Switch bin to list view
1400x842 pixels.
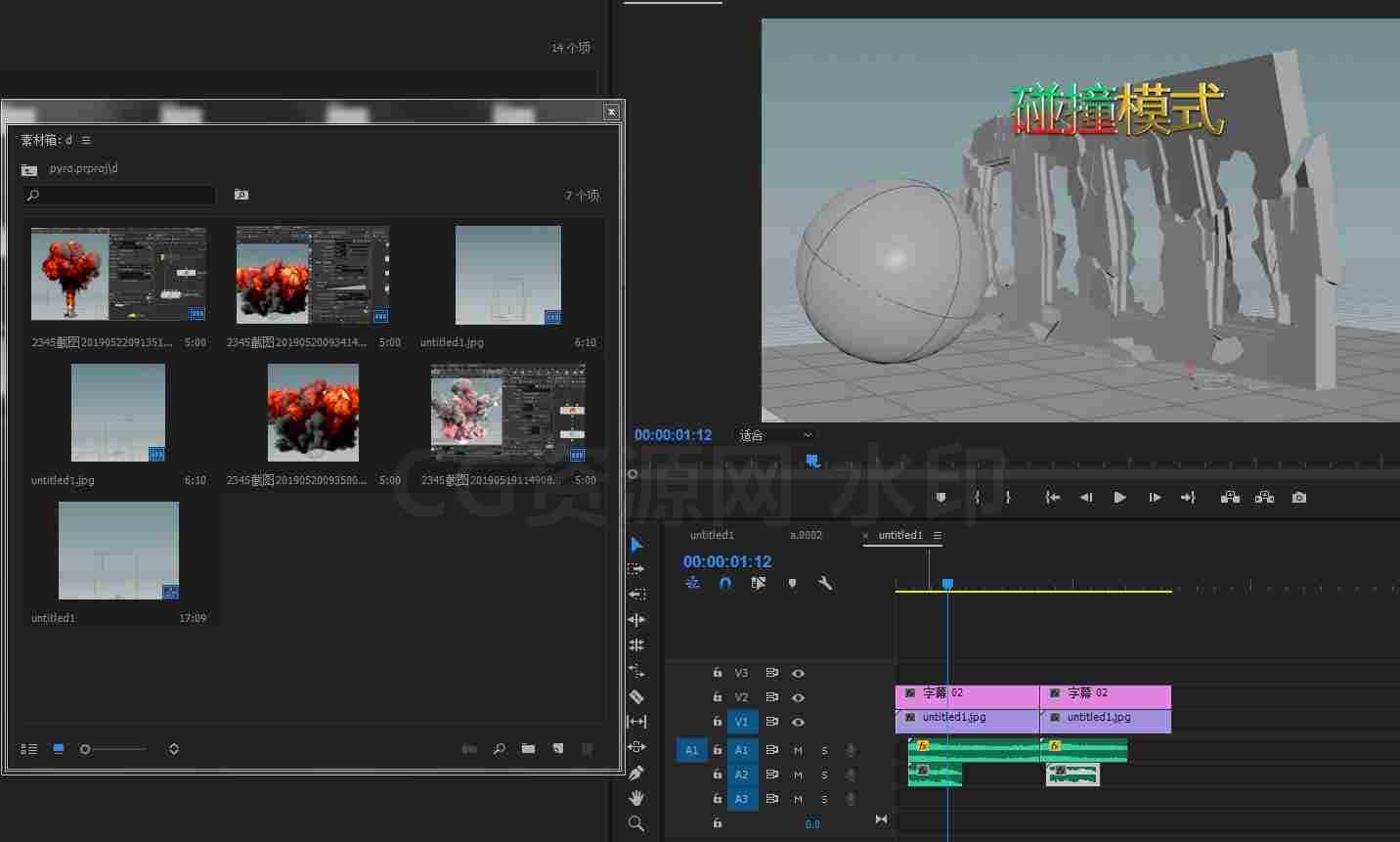(29, 749)
